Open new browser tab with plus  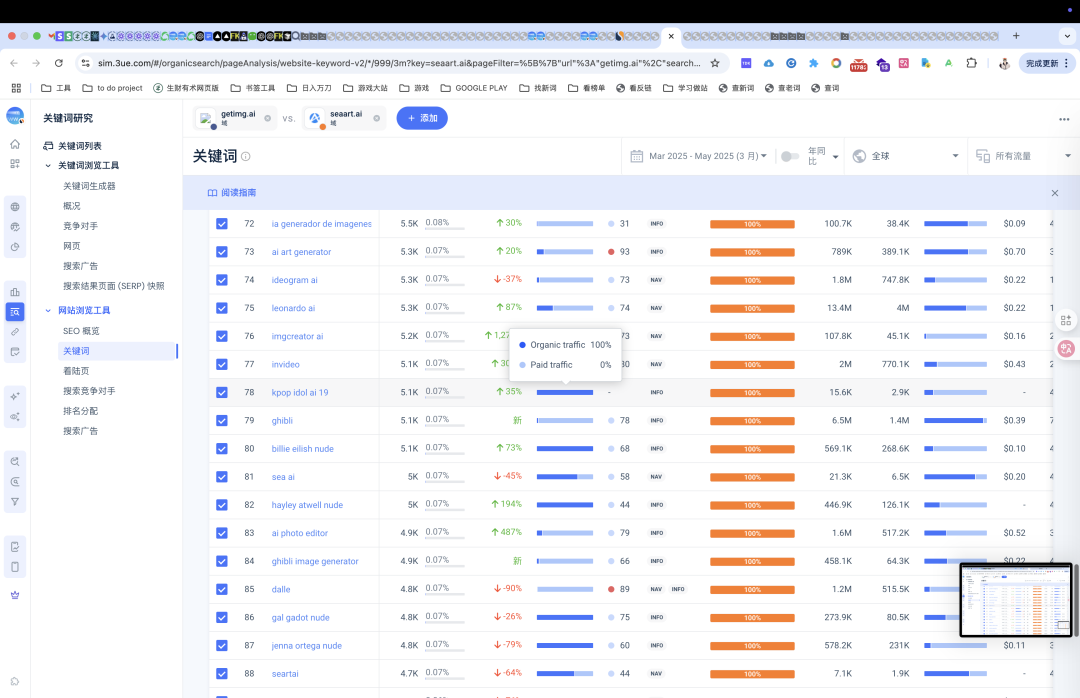coord(1016,36)
